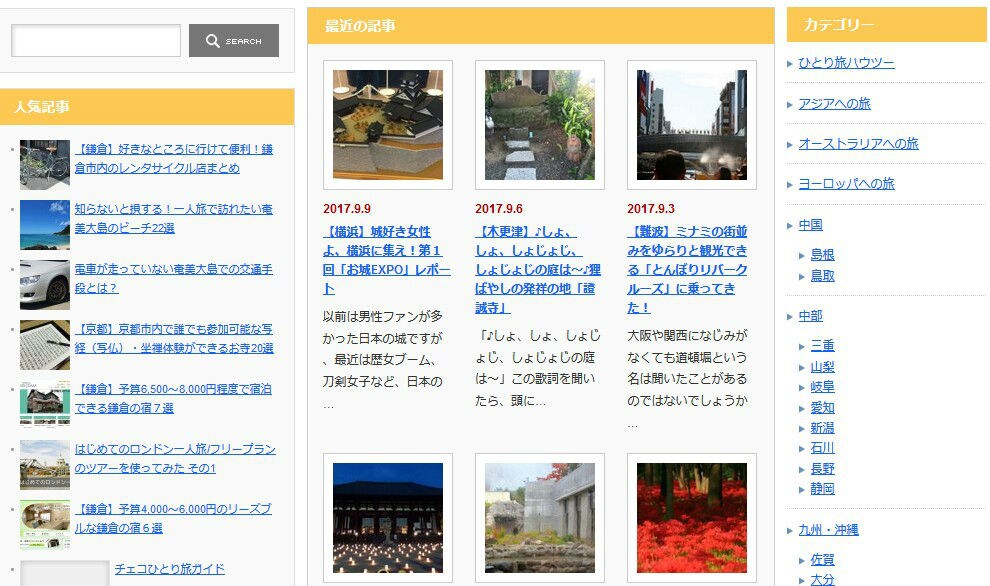Open the Amami Oshima transportation article link
The width and height of the screenshot is (990, 586).
174,278
